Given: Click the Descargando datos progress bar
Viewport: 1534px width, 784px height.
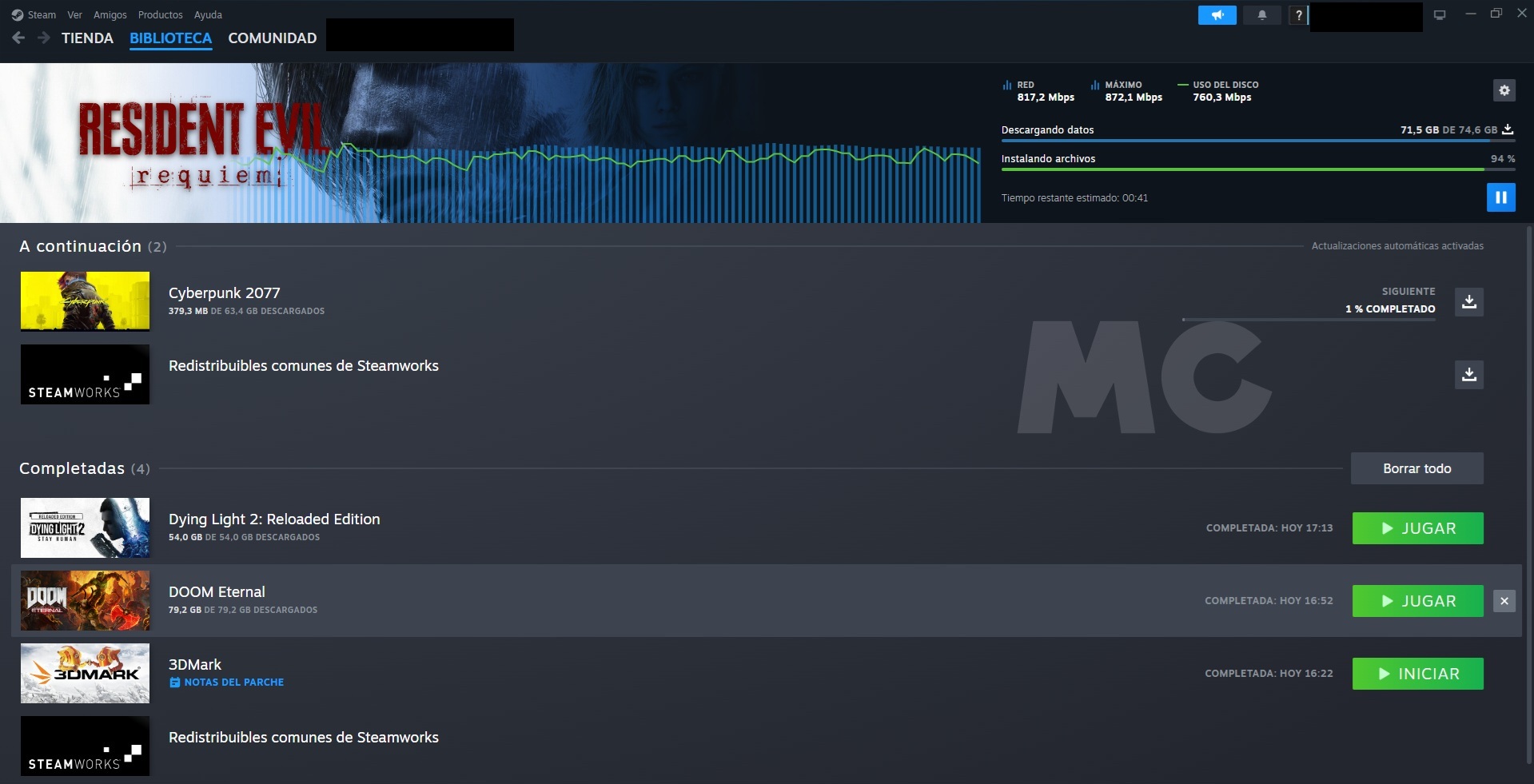Looking at the screenshot, I should (1257, 141).
